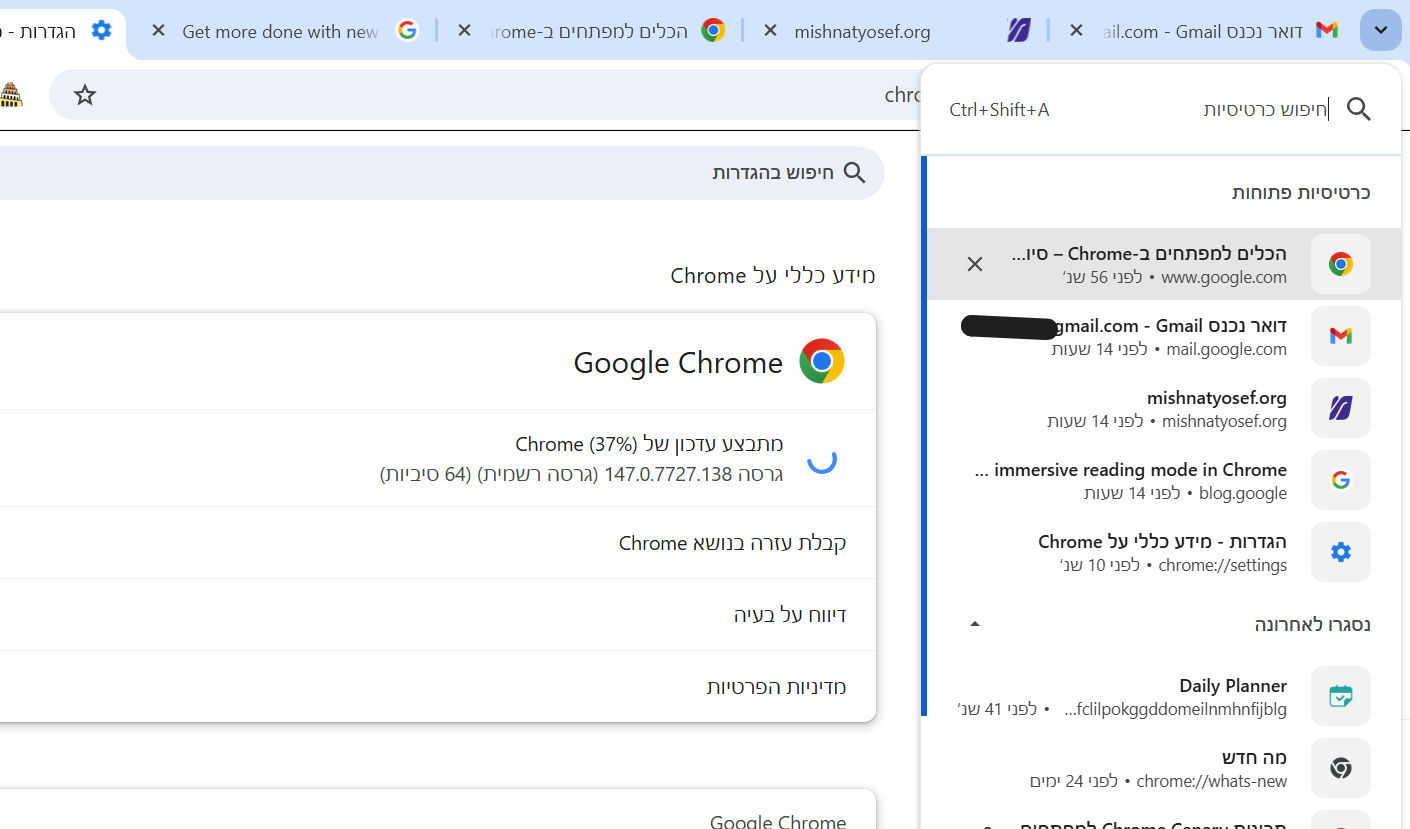
Task: Click the Google G favicon in tab strip
Action: point(407,31)
